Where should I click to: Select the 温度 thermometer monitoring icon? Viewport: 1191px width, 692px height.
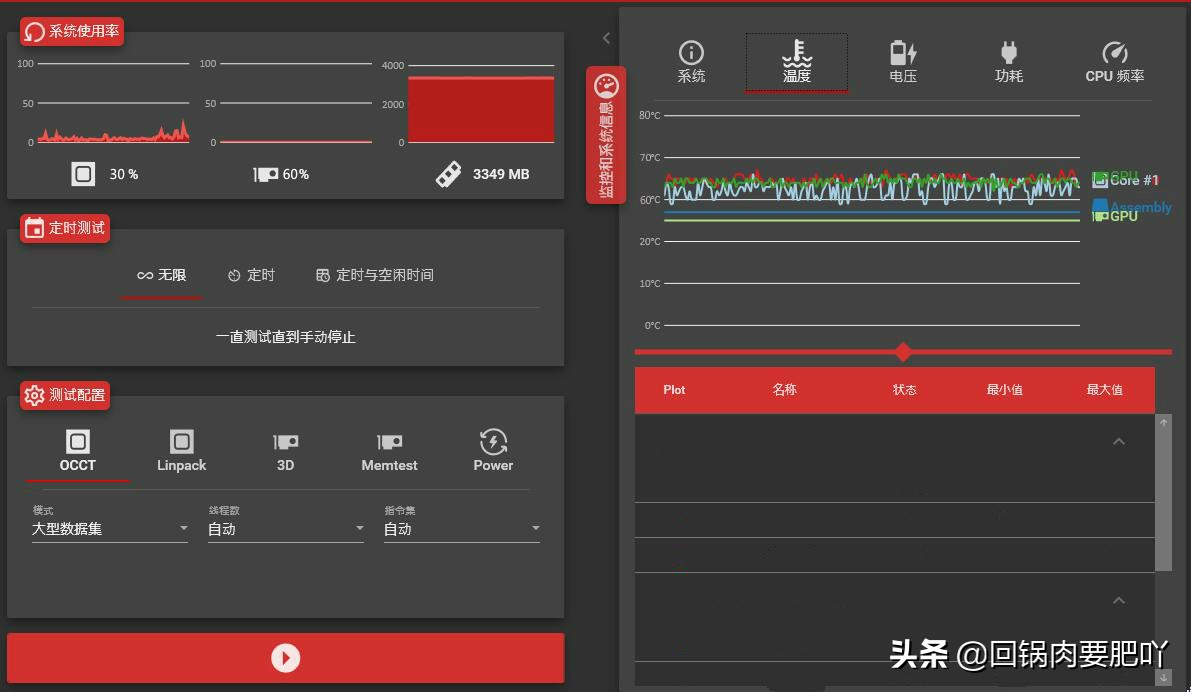(x=796, y=60)
